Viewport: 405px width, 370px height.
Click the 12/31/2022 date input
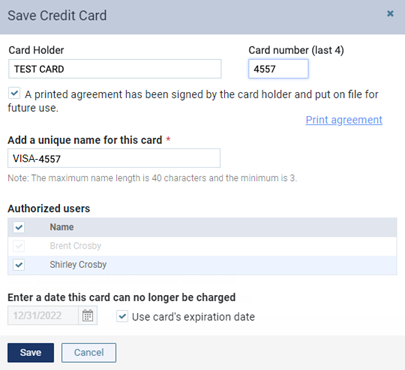43,315
